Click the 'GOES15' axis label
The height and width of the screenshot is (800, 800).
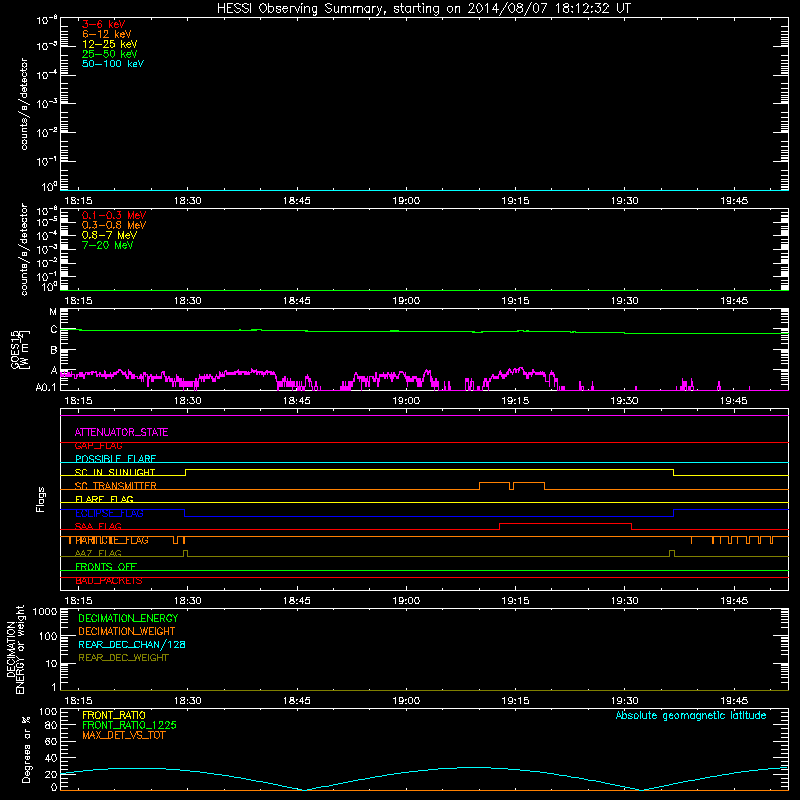[x=14, y=349]
